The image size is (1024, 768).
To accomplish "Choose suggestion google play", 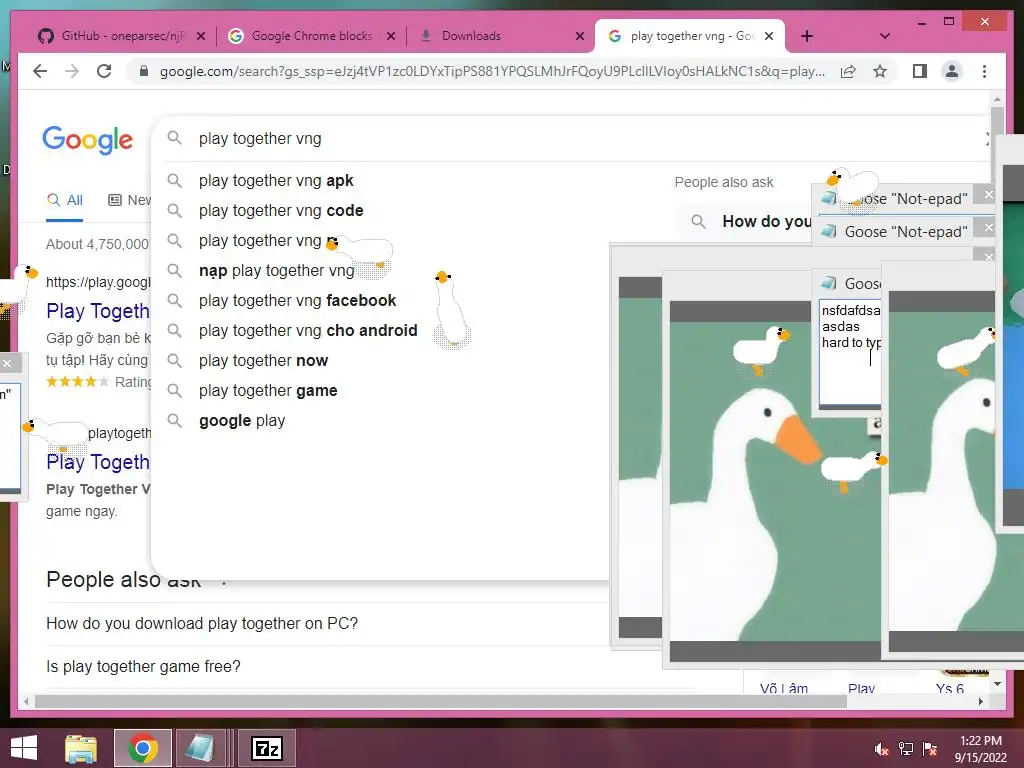I will (x=242, y=421).
